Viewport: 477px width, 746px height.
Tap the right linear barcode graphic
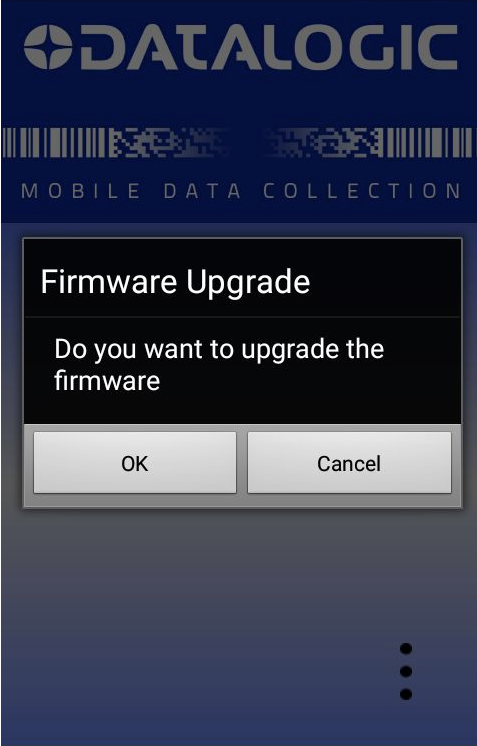coord(428,142)
